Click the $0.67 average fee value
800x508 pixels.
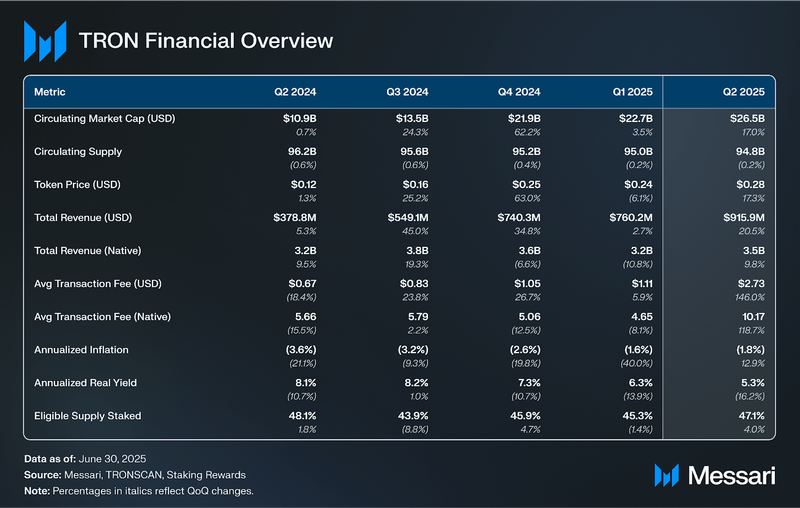click(303, 284)
